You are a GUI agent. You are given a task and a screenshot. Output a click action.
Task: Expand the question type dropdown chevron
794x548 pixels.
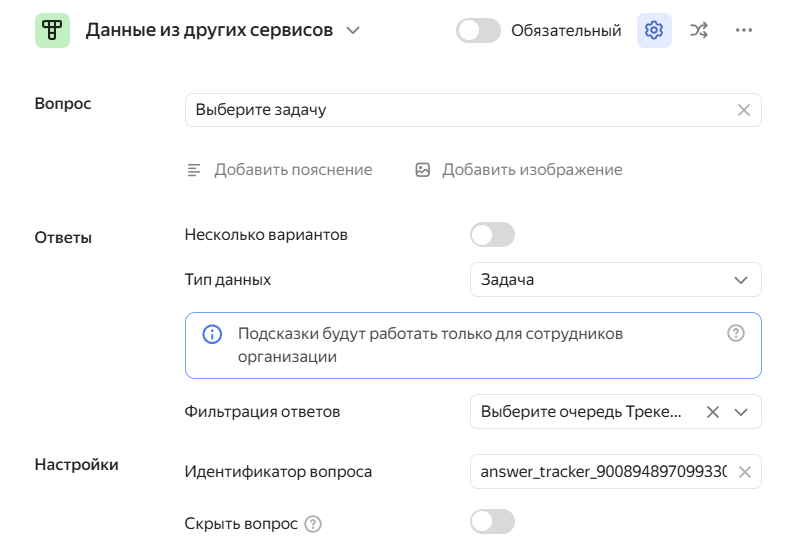[x=352, y=31]
